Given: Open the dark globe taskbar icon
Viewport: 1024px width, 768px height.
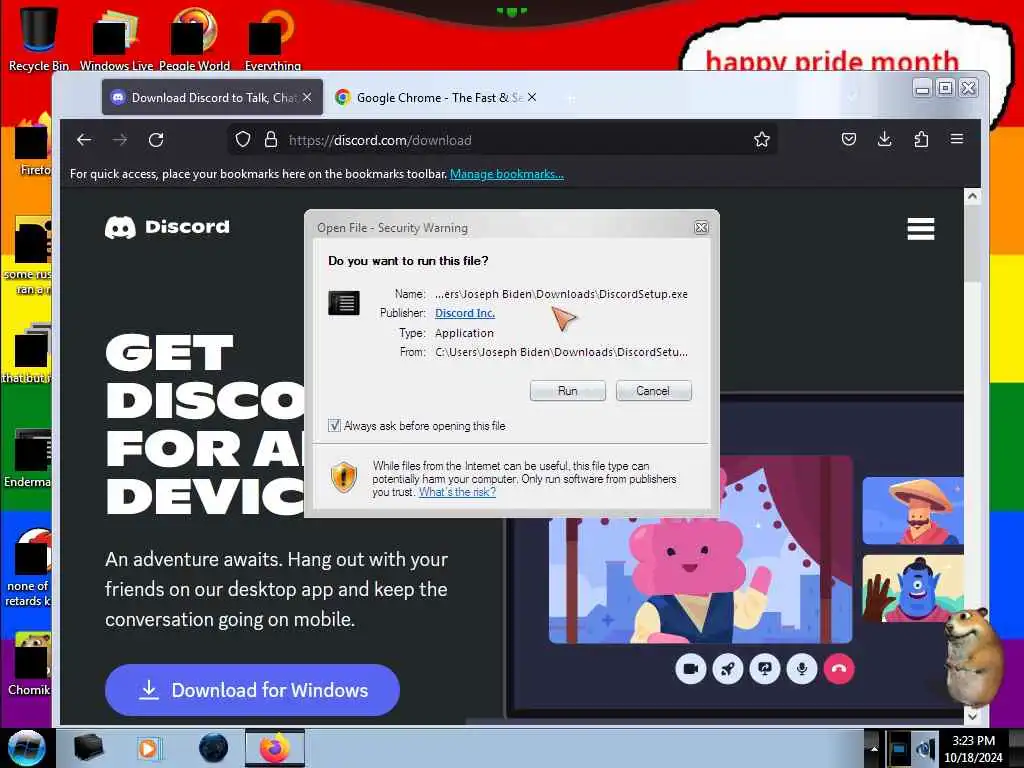Looking at the screenshot, I should (214, 748).
